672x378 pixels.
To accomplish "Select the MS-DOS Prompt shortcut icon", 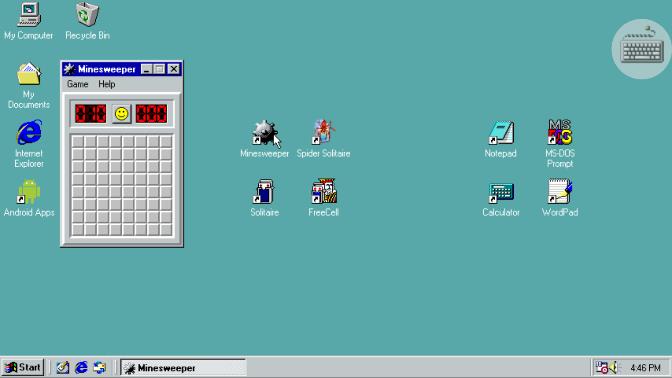I will click(560, 132).
